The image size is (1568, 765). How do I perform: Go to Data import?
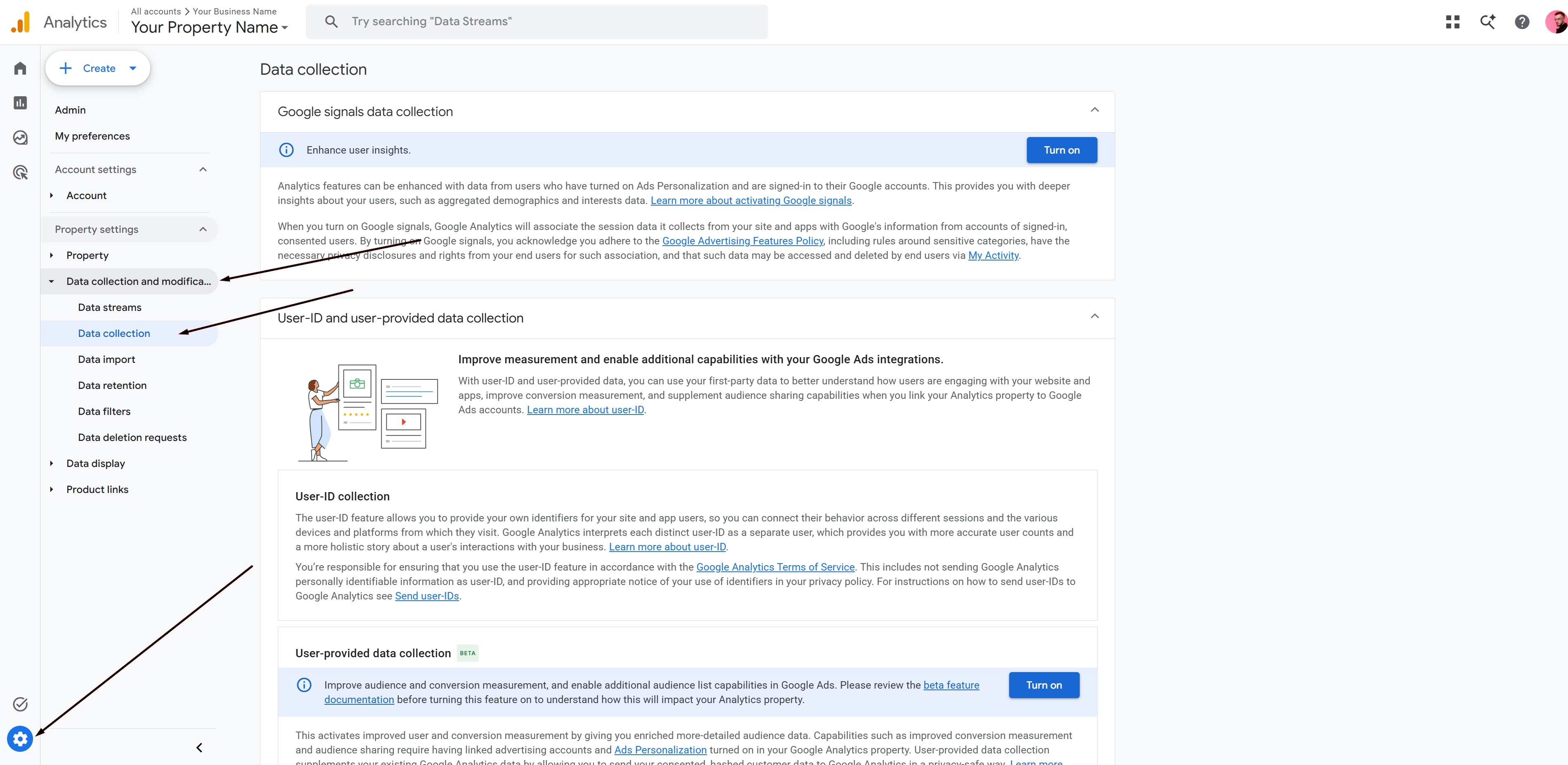pyautogui.click(x=106, y=359)
